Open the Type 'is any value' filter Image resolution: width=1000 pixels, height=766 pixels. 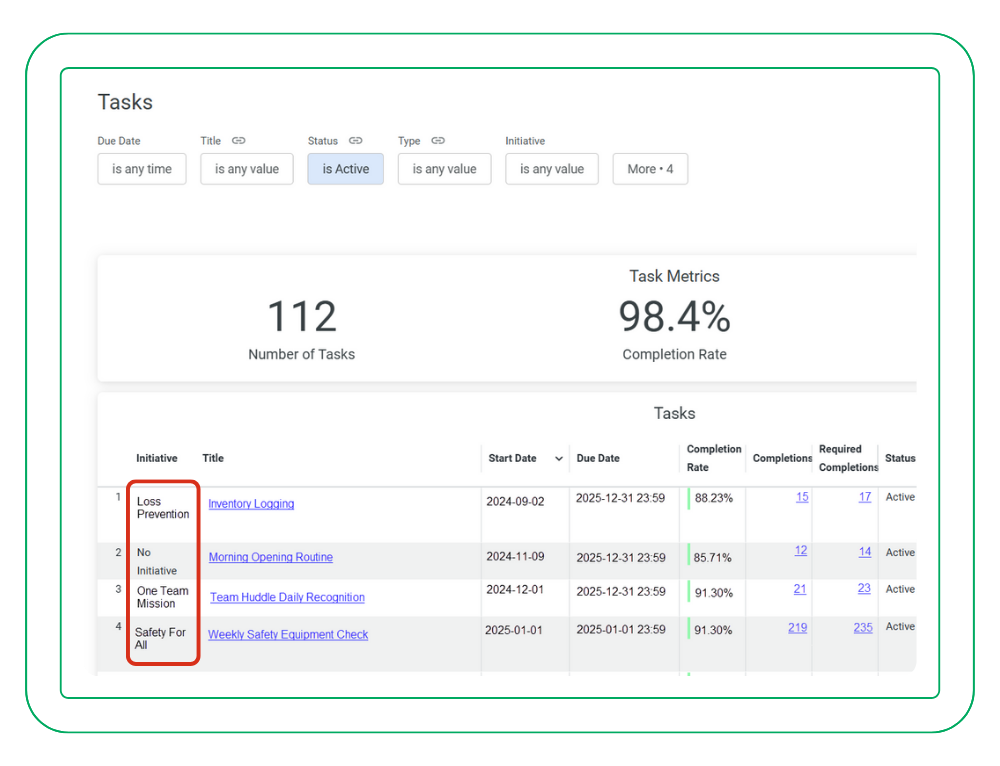(x=445, y=169)
